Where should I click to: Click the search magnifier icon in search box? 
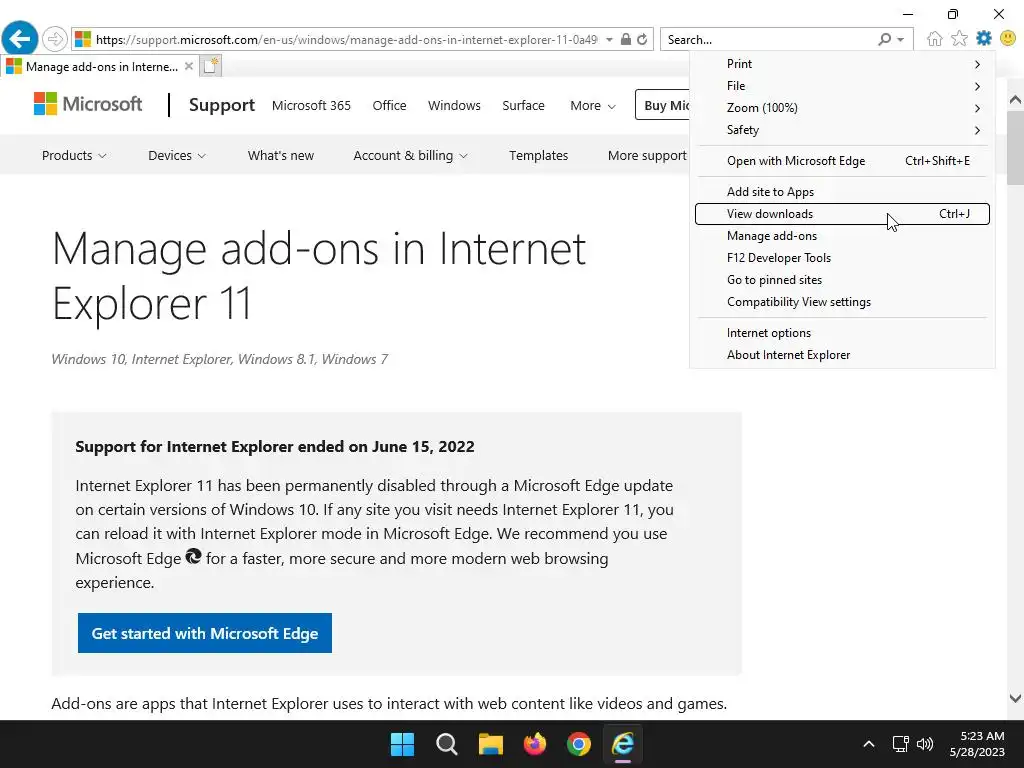tap(885, 39)
